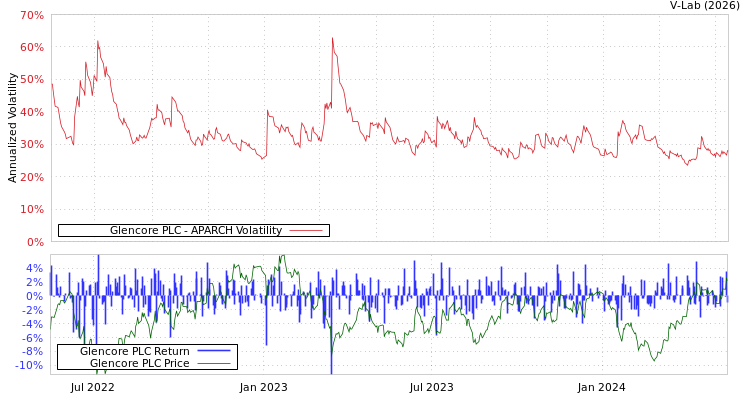This screenshot has height=400, width=750.
Task: Click the 20% volatility axis label
Action: click(32, 178)
